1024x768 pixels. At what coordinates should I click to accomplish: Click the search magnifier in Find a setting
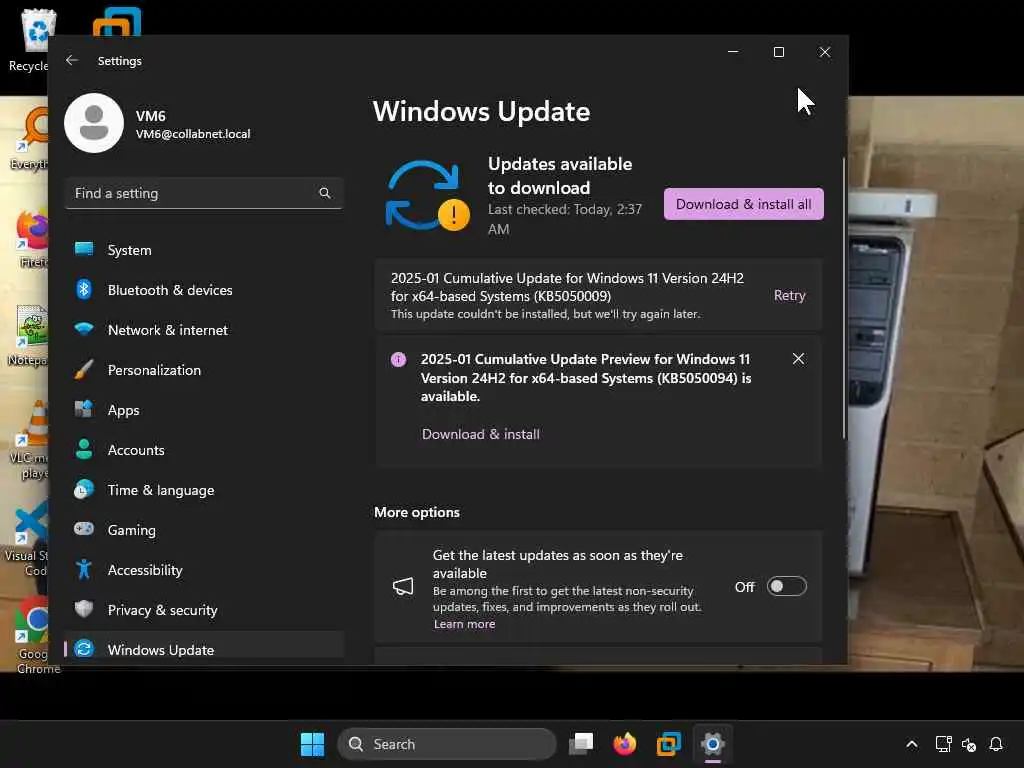pyautogui.click(x=325, y=193)
